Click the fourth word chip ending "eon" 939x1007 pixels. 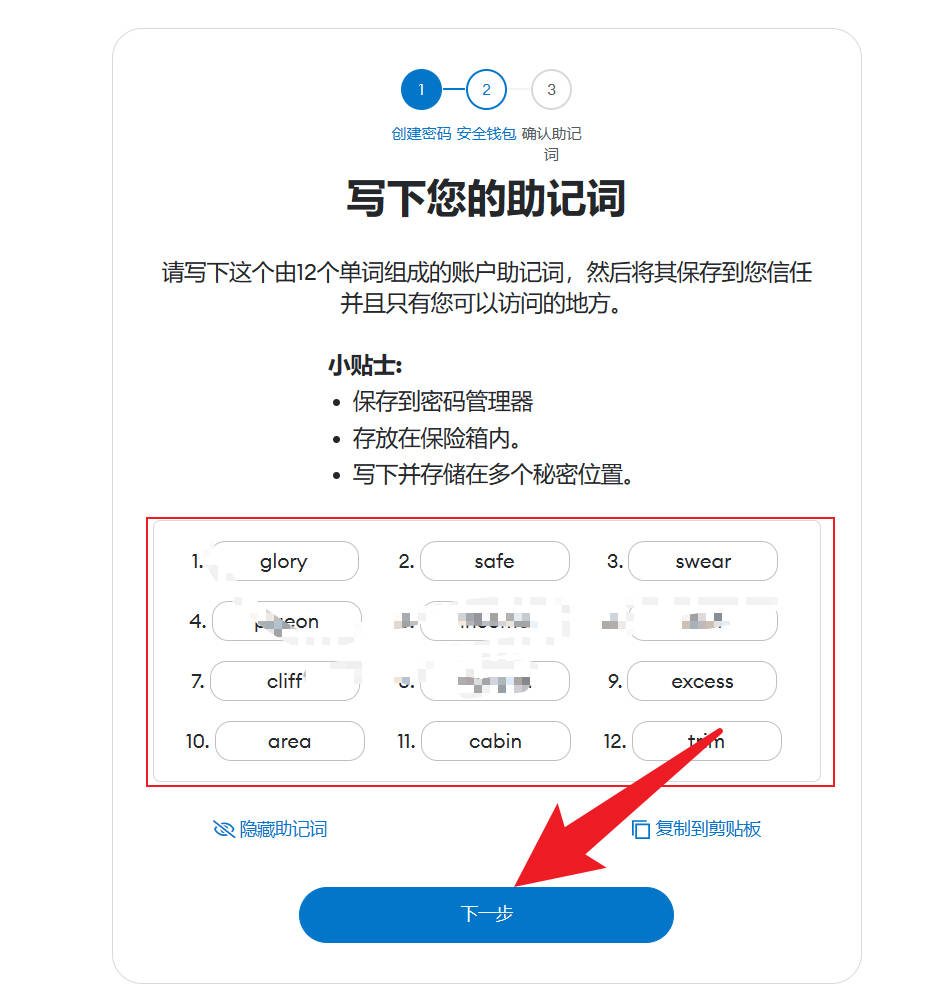(x=286, y=621)
